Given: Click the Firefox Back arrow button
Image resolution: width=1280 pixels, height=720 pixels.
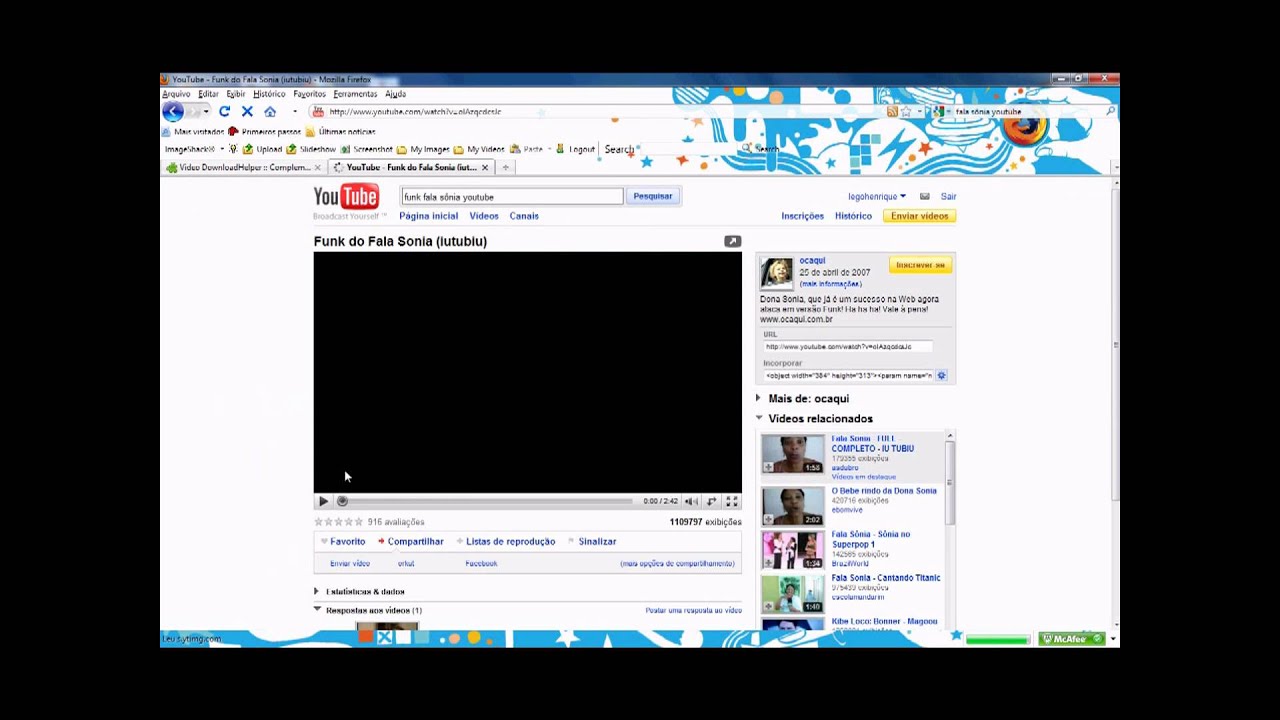Looking at the screenshot, I should [x=173, y=112].
